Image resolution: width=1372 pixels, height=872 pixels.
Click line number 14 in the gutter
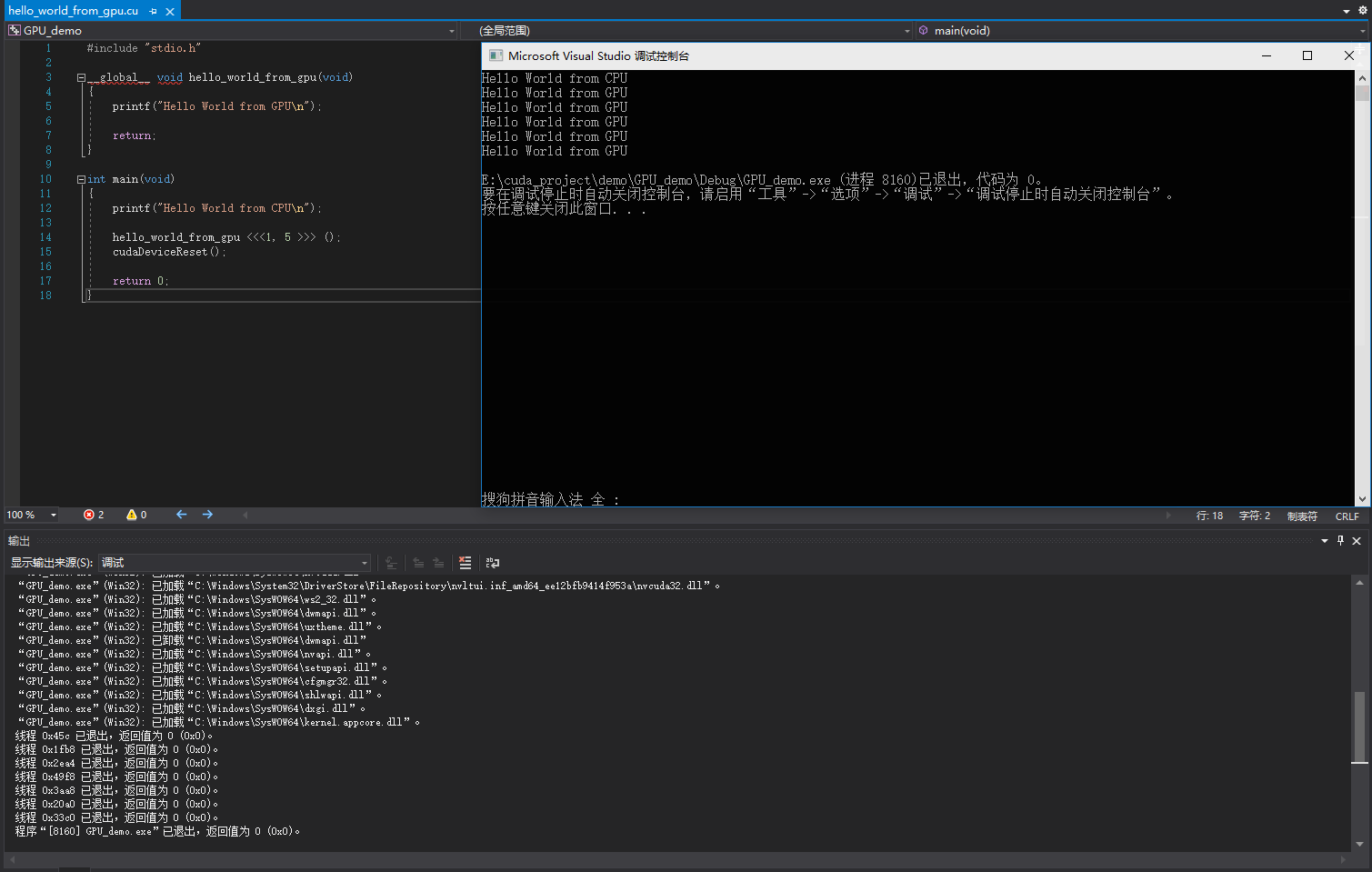coord(45,237)
